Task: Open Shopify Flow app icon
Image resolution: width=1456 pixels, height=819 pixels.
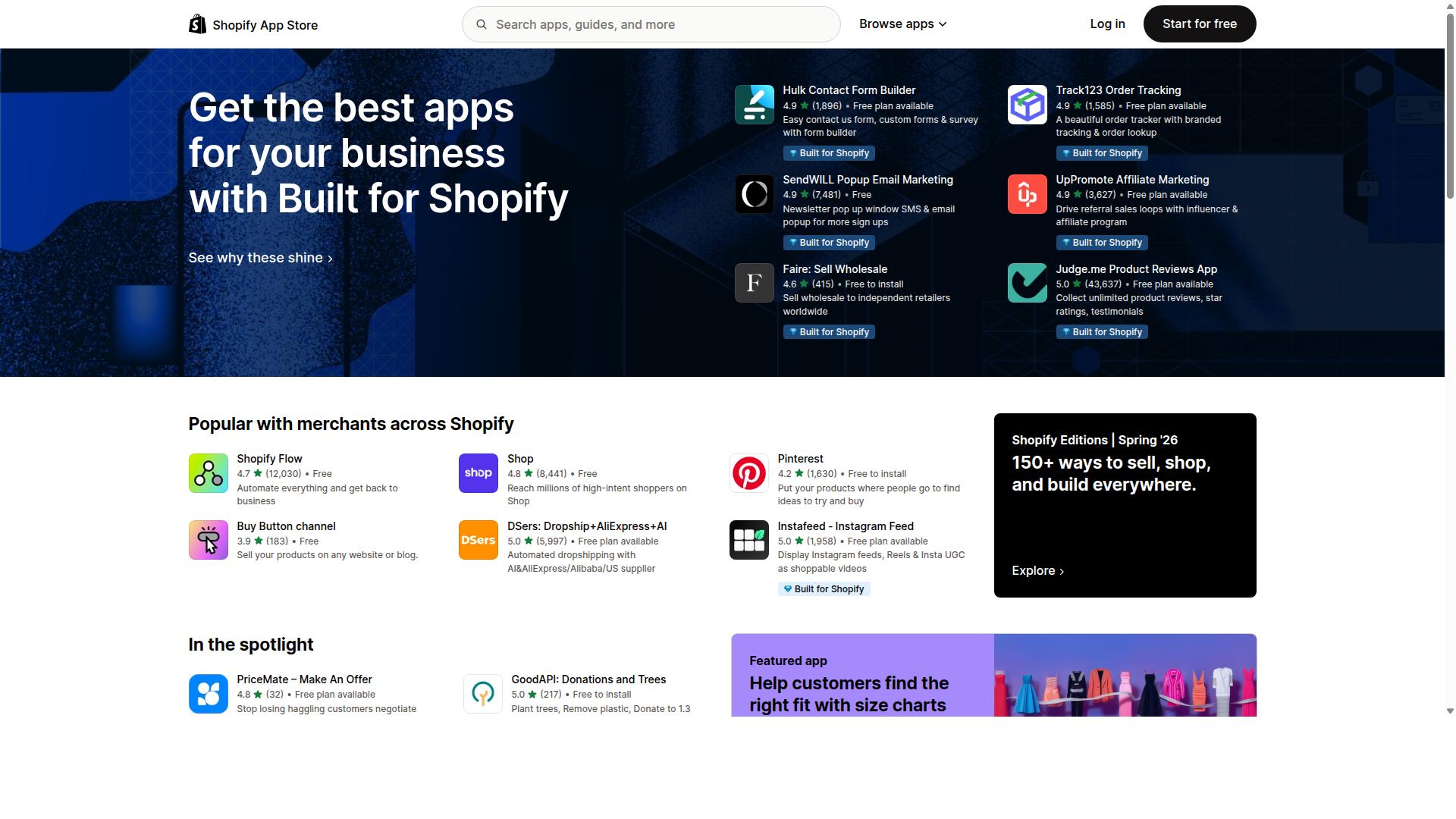Action: pos(208,473)
